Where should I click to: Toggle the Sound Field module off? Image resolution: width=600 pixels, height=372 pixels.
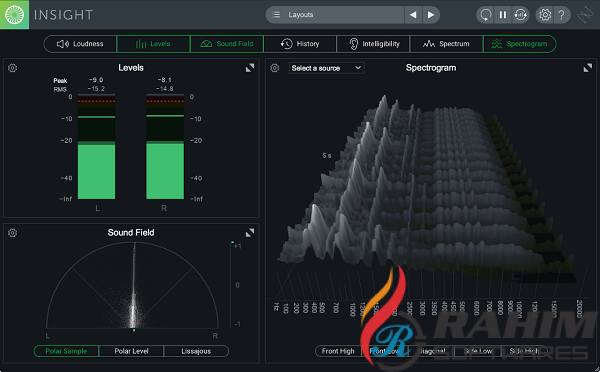click(x=227, y=44)
